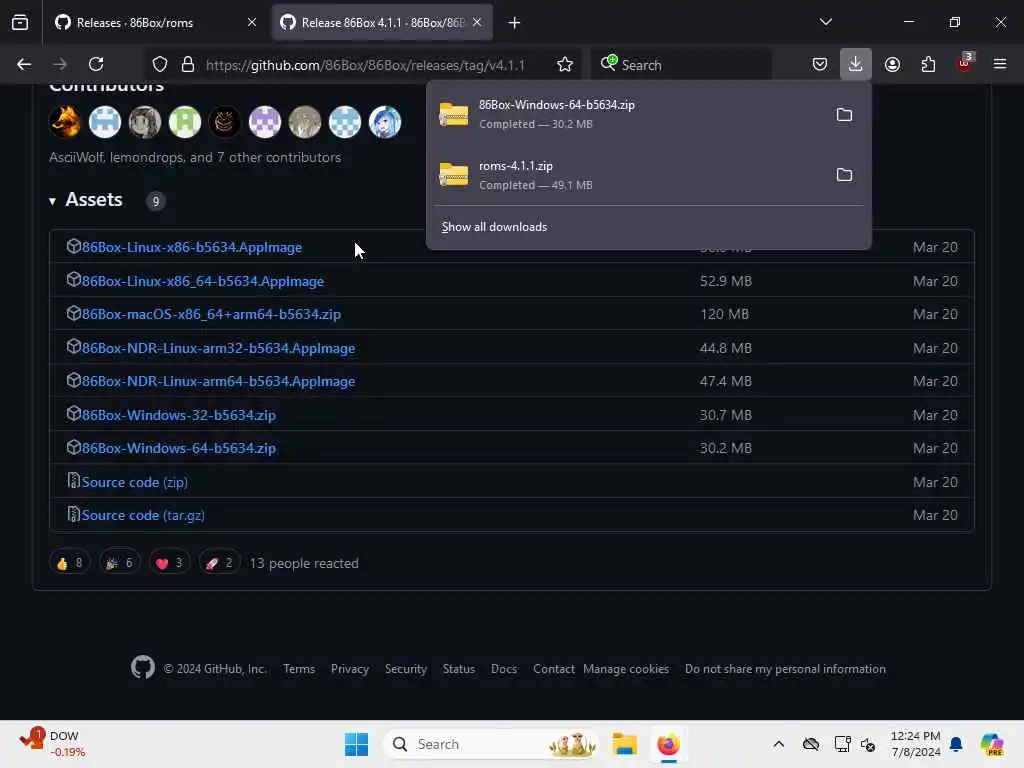Image resolution: width=1024 pixels, height=768 pixels.
Task: Open Firefox application hamburger menu
Action: pos(999,64)
